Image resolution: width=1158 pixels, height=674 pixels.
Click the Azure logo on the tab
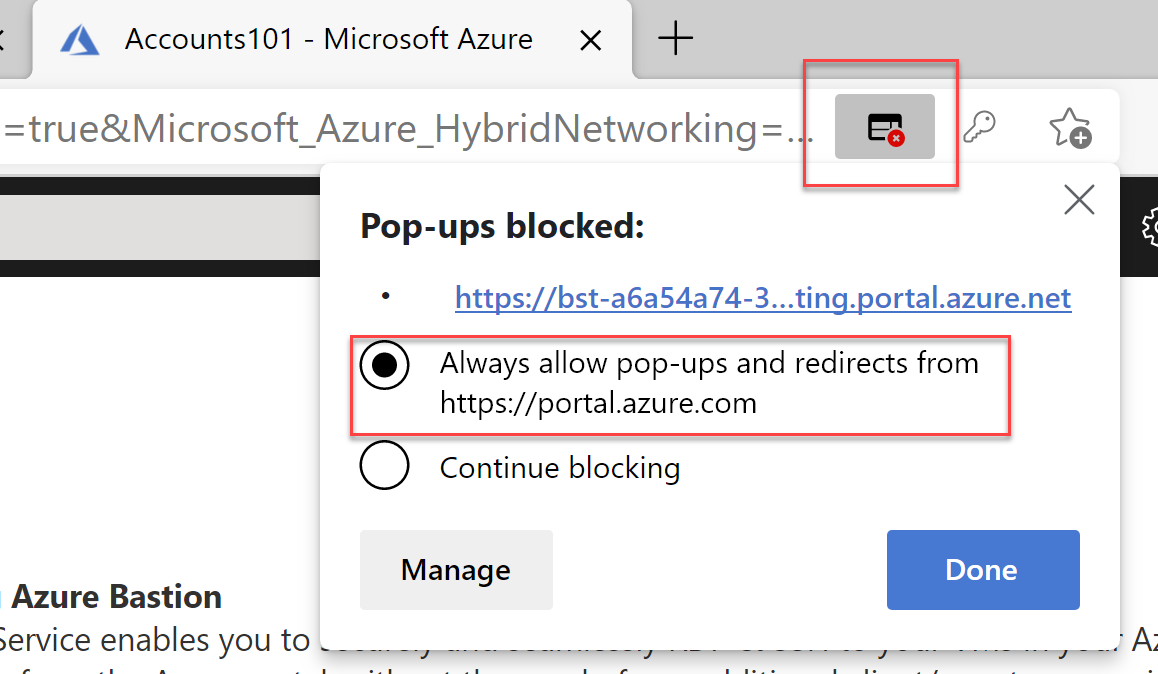click(80, 40)
